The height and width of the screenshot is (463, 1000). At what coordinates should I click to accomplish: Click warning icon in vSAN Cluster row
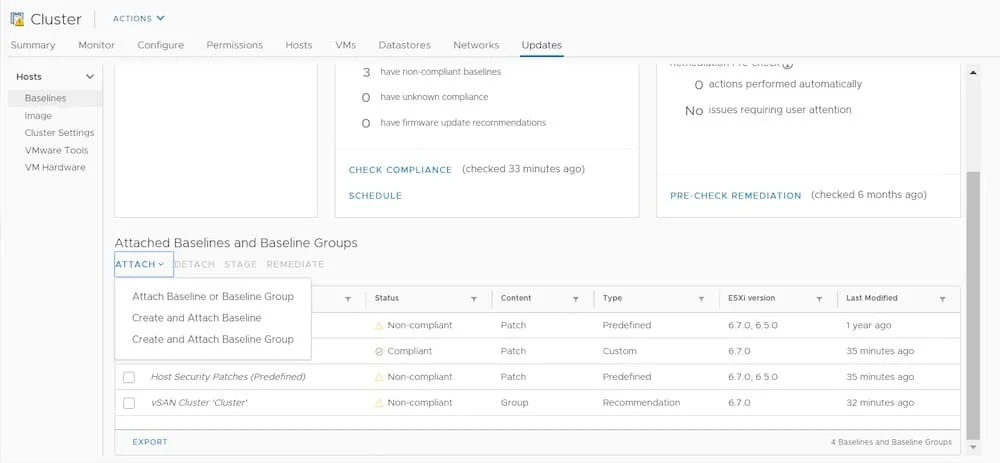pos(379,403)
